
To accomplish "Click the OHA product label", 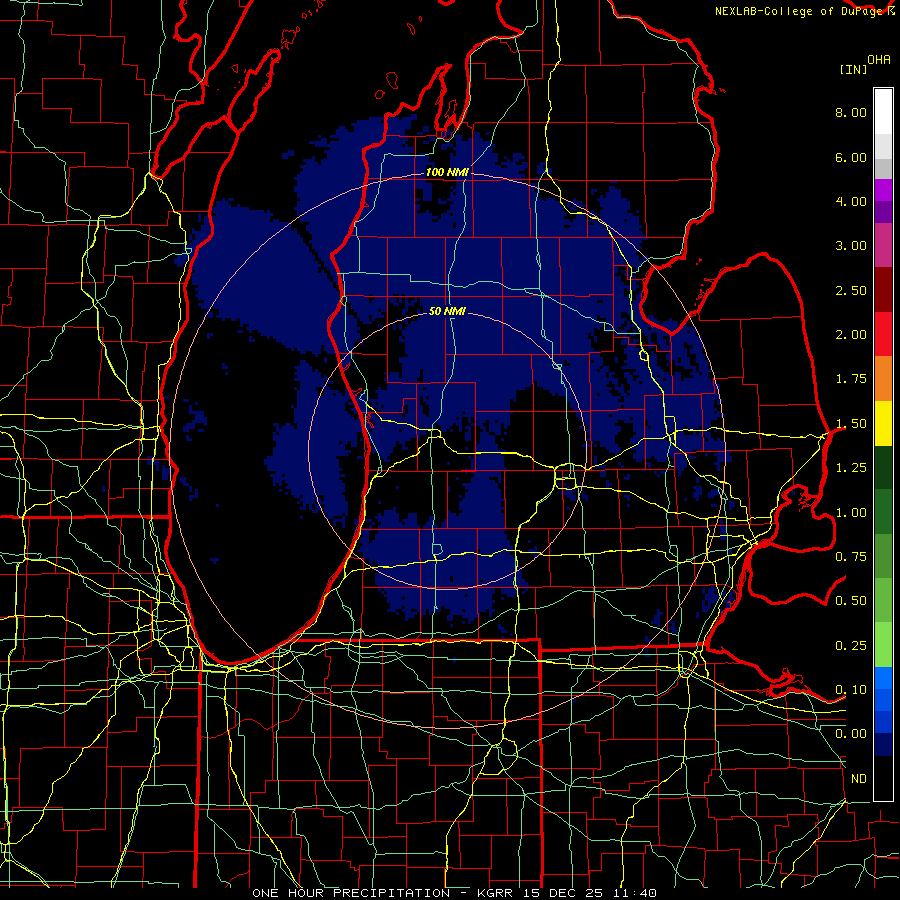I will 879,60.
